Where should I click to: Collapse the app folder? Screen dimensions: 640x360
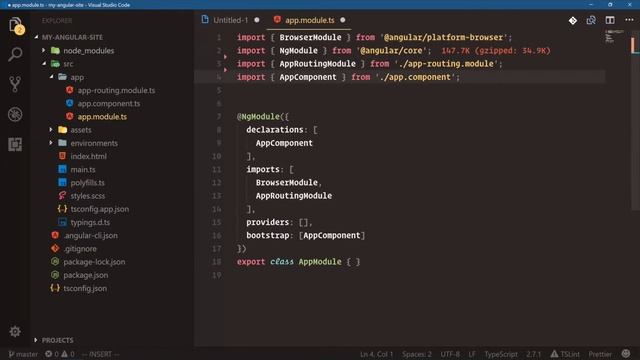pos(51,77)
